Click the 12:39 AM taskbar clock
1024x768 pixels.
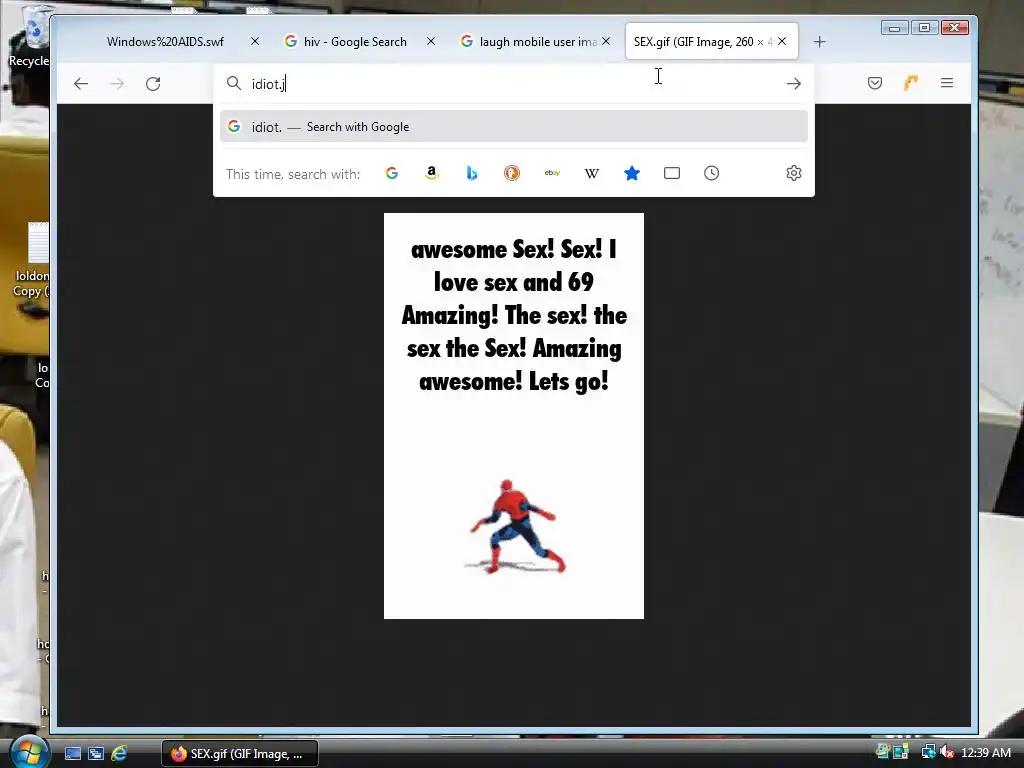pyautogui.click(x=986, y=753)
